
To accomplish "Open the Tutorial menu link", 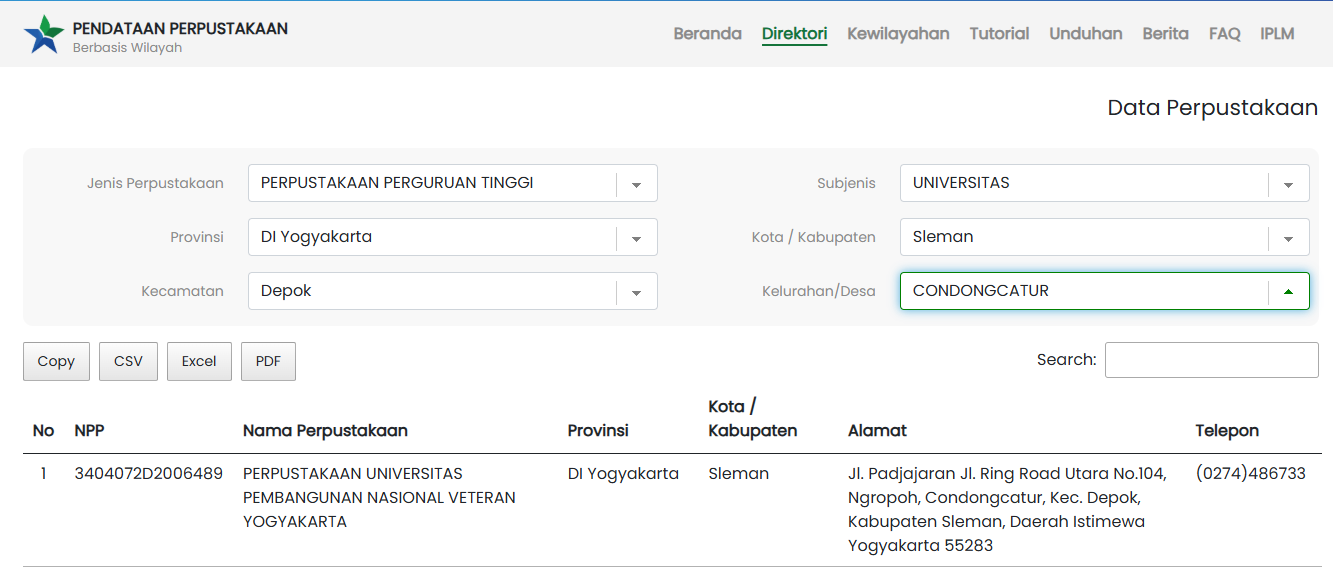I will (999, 34).
